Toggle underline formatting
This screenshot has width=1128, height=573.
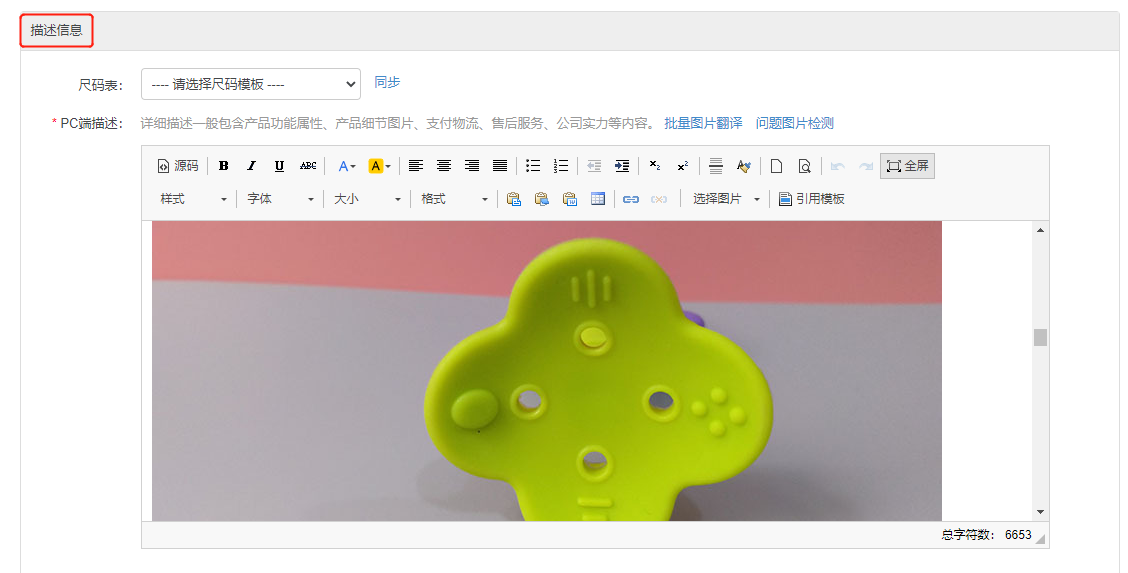coord(279,166)
